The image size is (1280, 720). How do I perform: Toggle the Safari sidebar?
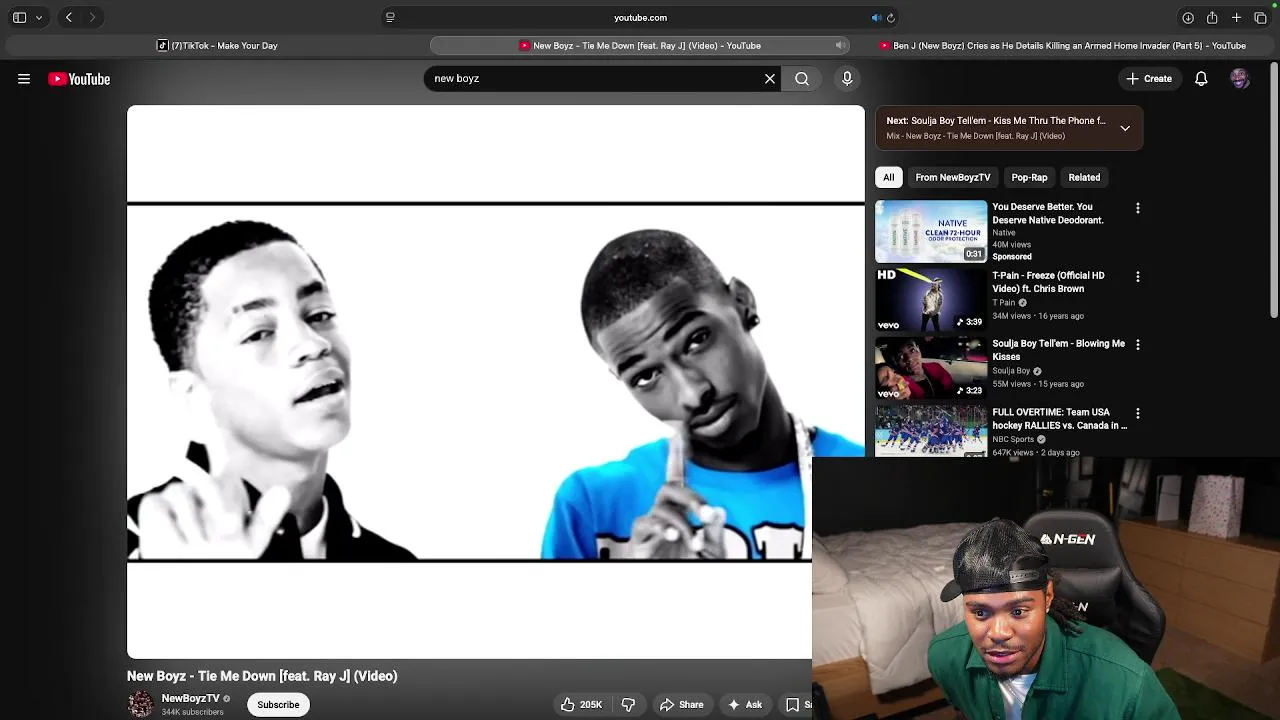click(x=19, y=17)
